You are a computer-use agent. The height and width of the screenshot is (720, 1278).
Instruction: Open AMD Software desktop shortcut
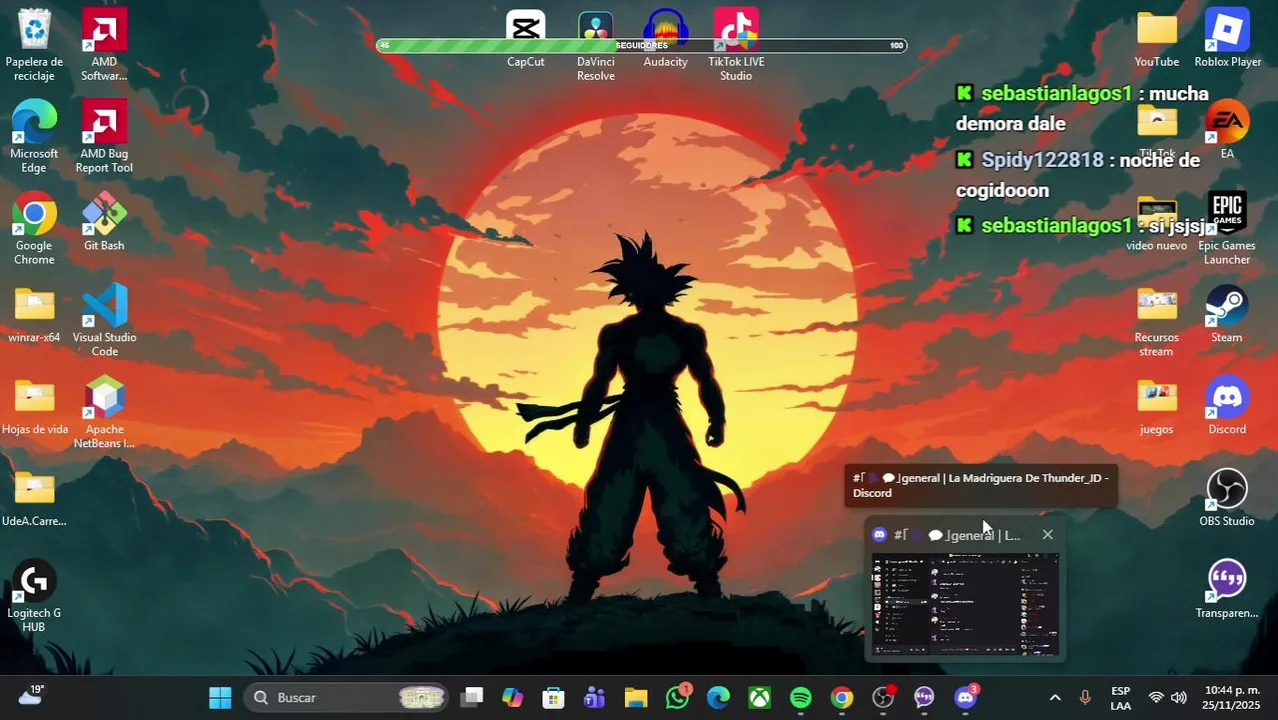click(x=104, y=46)
